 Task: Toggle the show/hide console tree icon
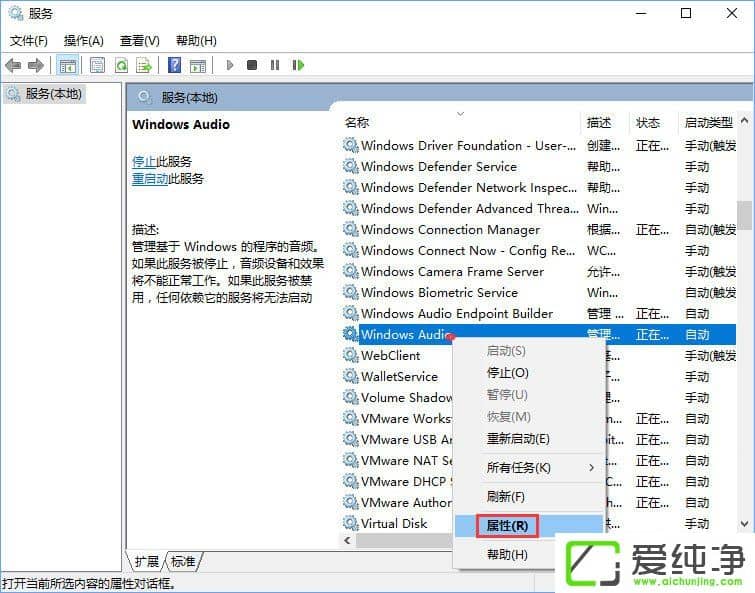click(67, 65)
